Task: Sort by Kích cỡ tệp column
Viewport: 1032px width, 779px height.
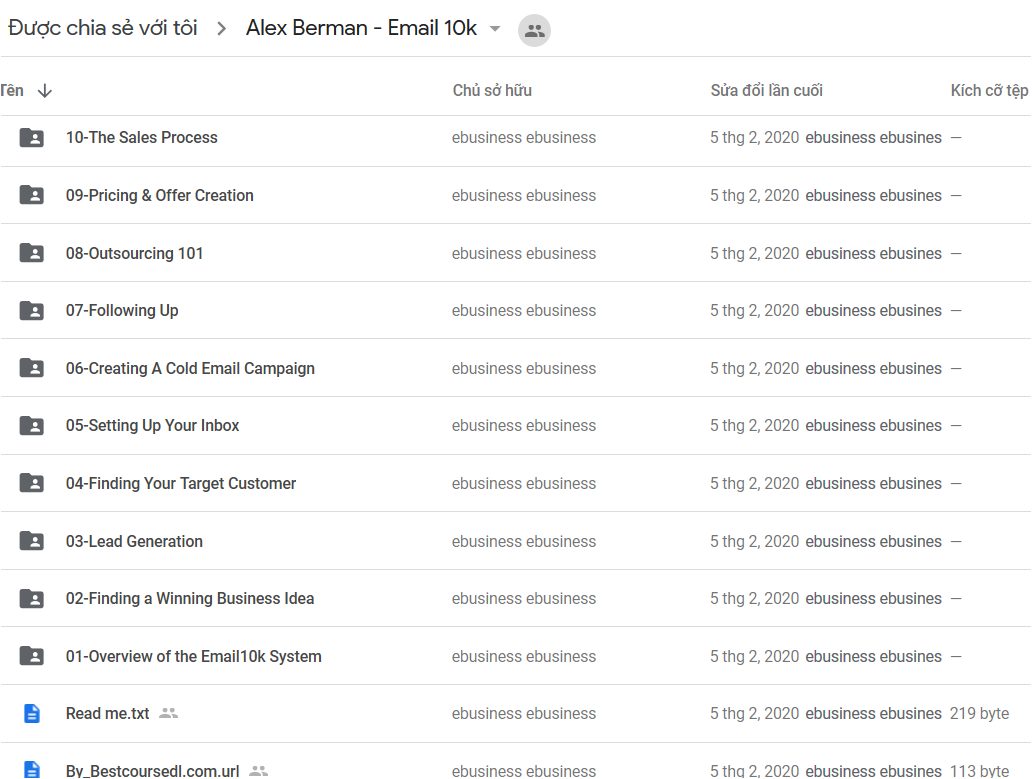Action: [989, 91]
